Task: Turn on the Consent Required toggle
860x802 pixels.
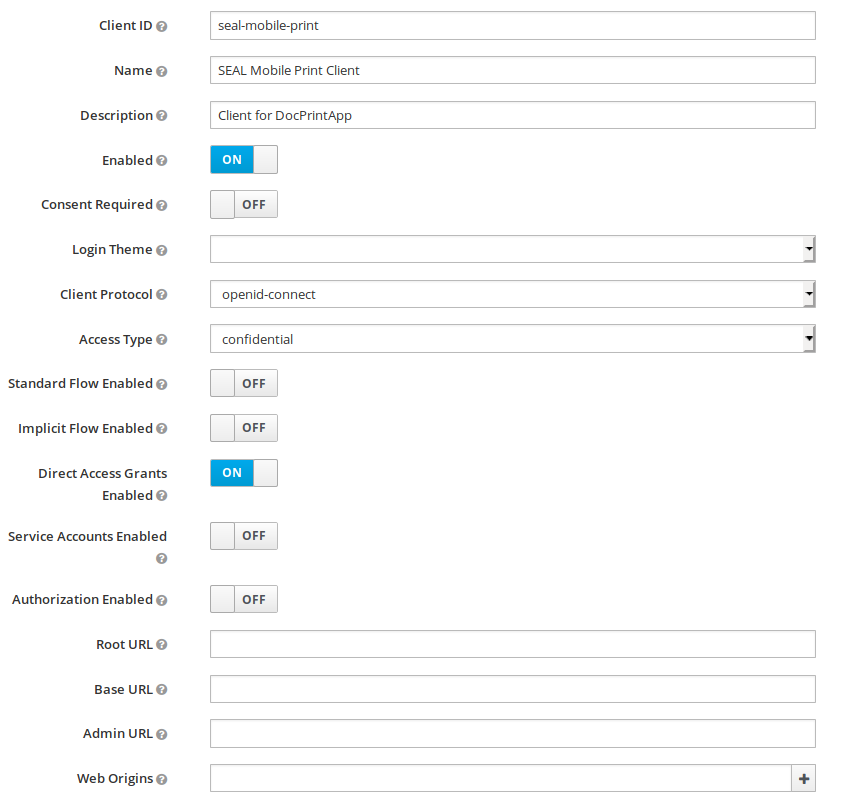Action: pyautogui.click(x=244, y=205)
